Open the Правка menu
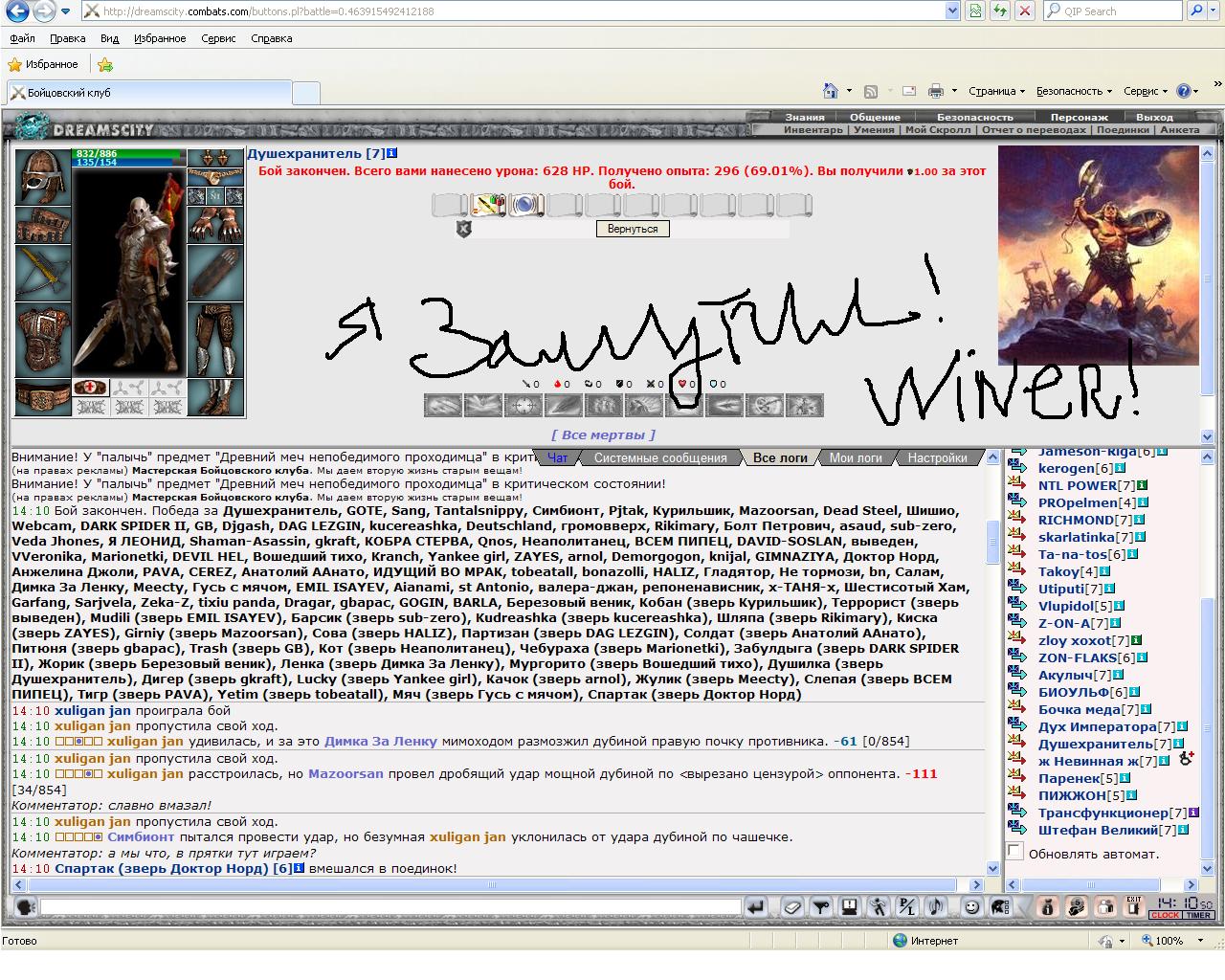The image size is (1225, 980). pos(67,38)
